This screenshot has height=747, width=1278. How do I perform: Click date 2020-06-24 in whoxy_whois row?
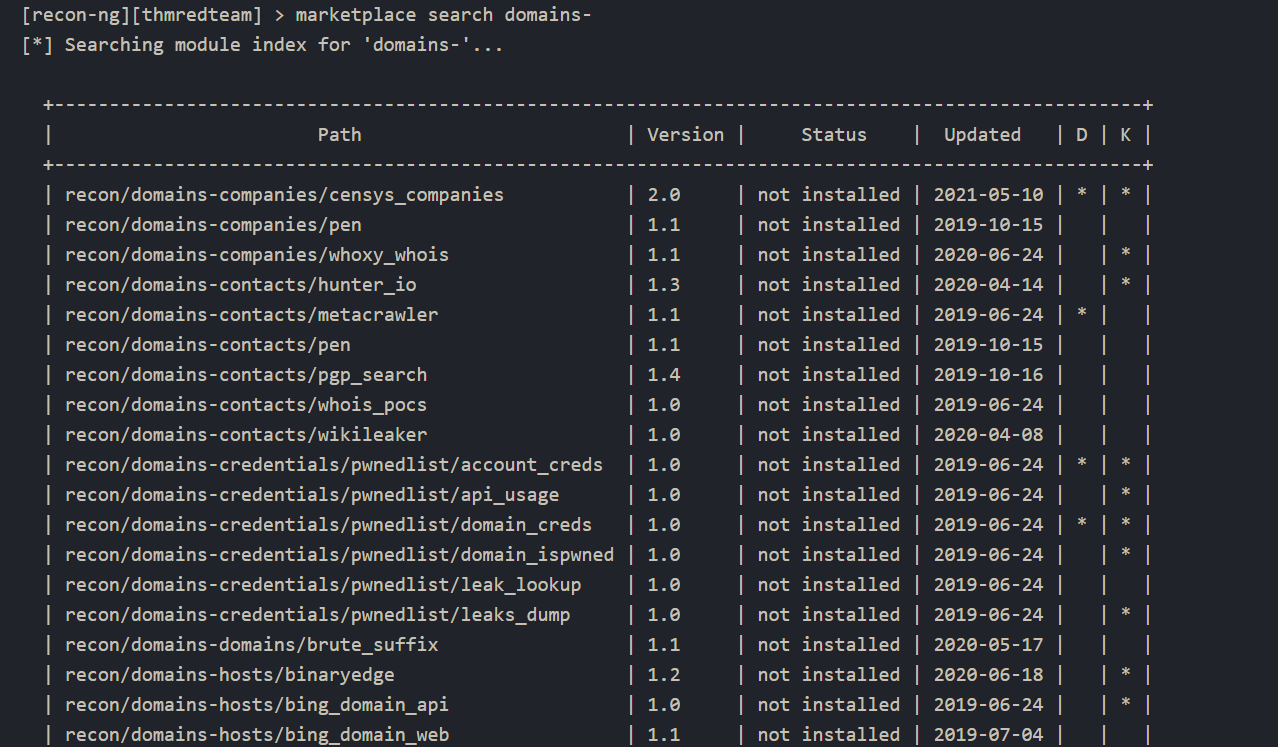pos(988,255)
